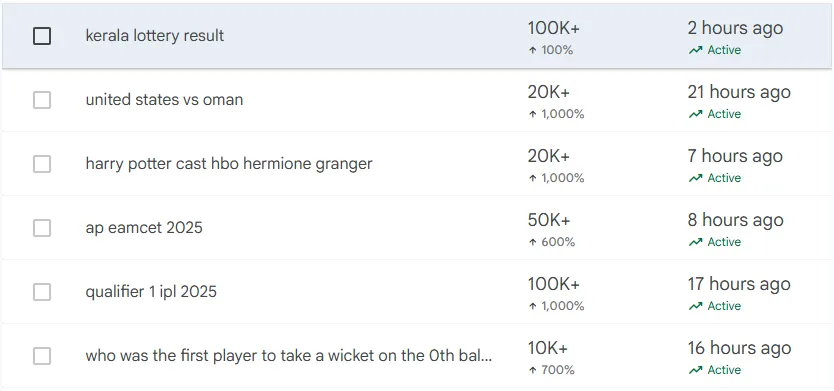Click the trending arrow icon at 21 hours ago
Image resolution: width=834 pixels, height=391 pixels.
pos(695,114)
